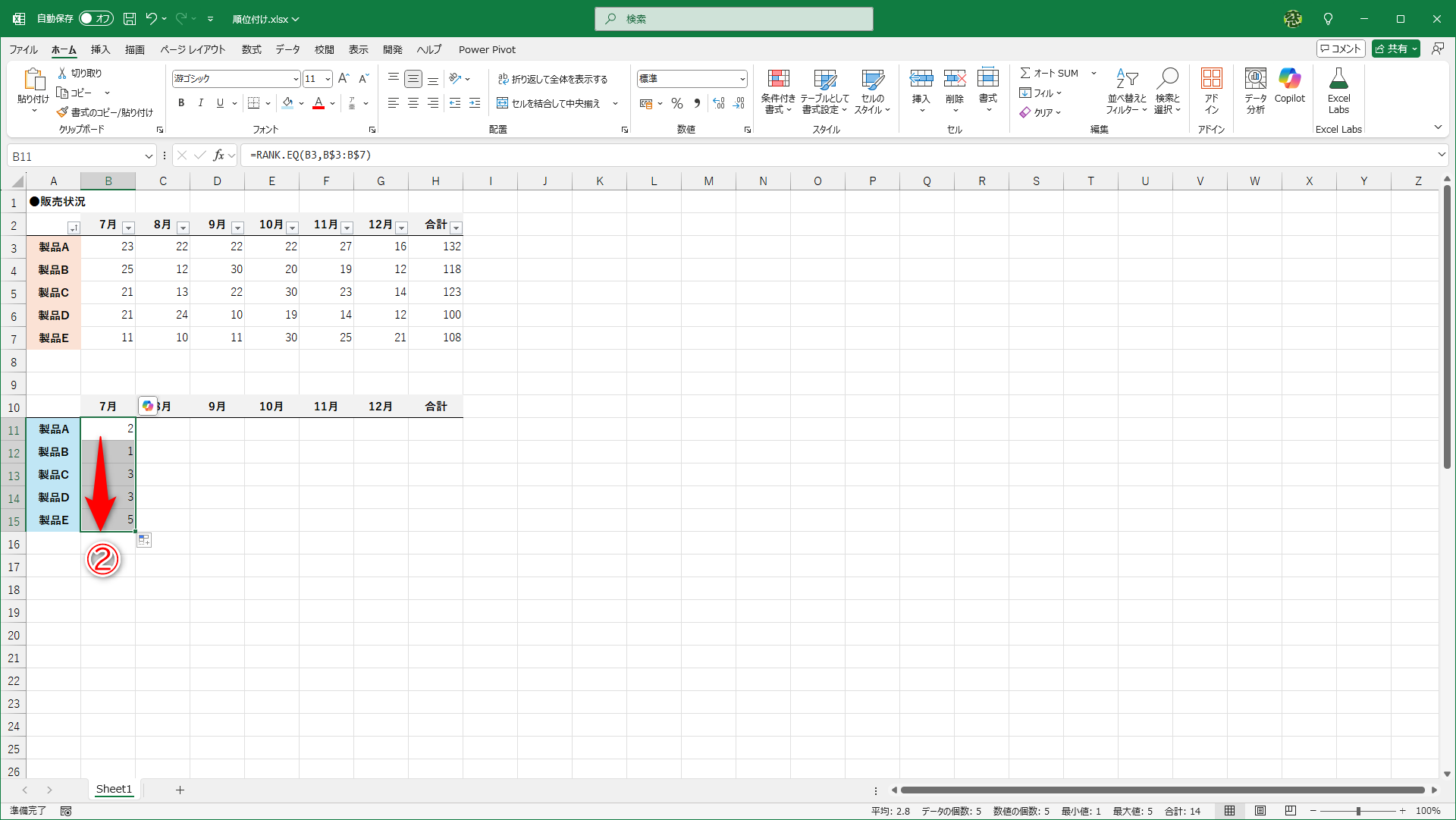
Task: Toggle Bold formatting button
Action: point(181,103)
